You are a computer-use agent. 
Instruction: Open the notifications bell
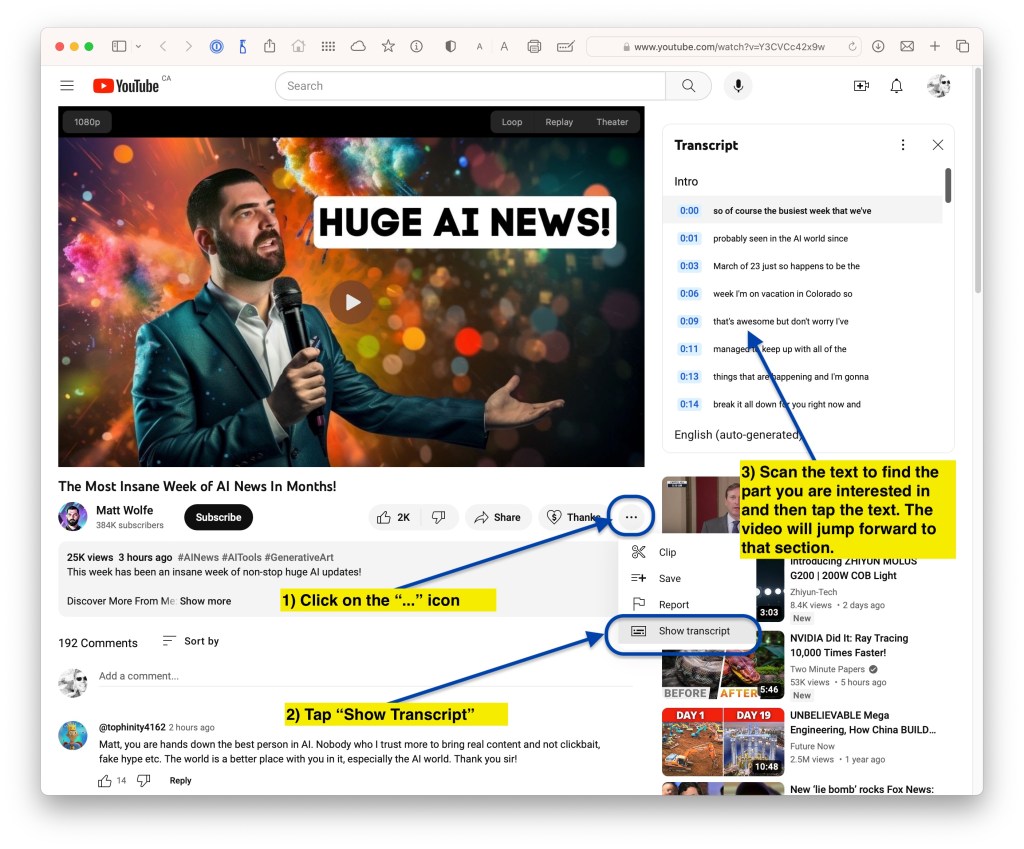pos(896,86)
